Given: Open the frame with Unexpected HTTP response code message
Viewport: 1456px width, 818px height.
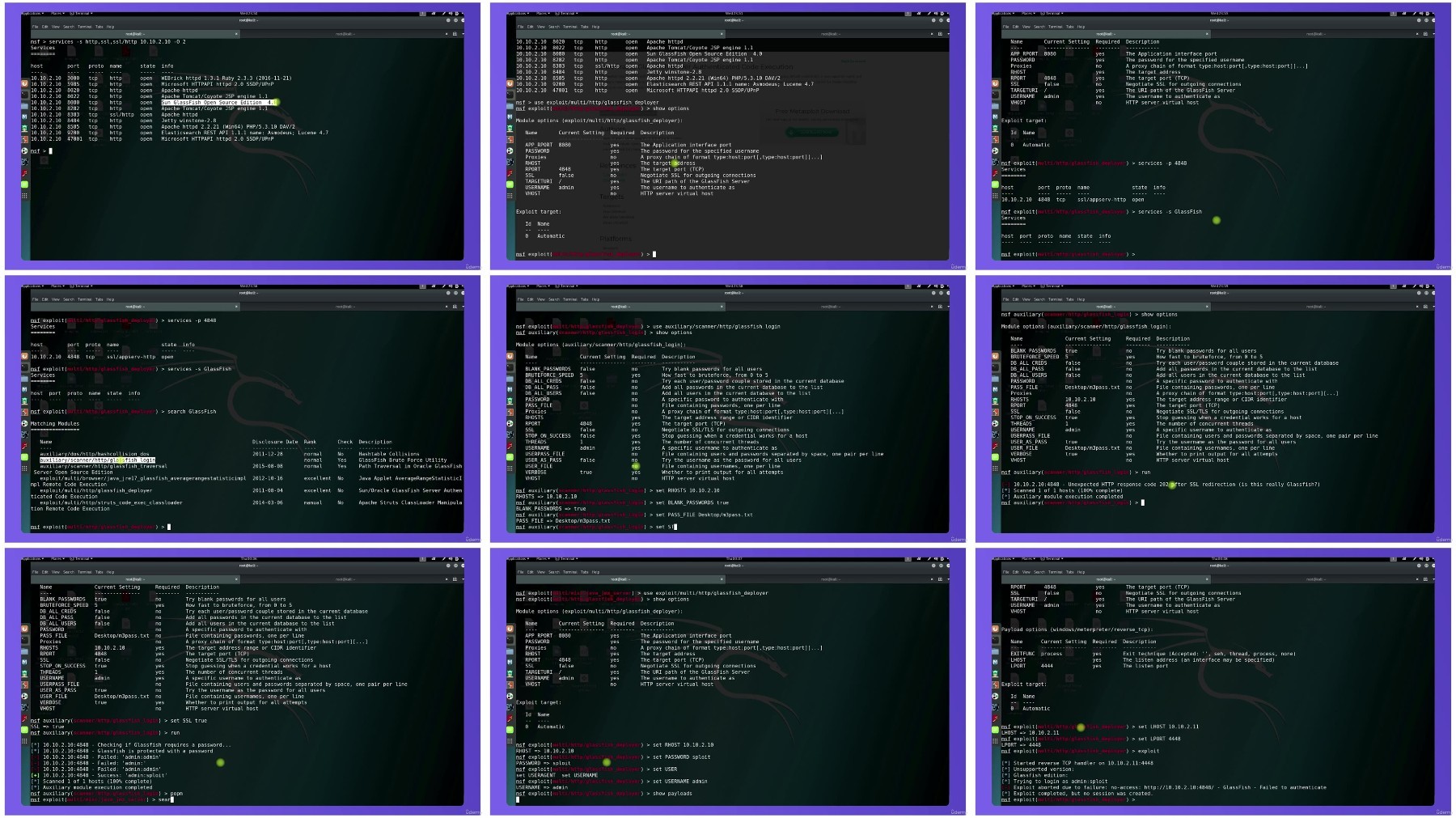Looking at the screenshot, I should tap(1213, 409).
